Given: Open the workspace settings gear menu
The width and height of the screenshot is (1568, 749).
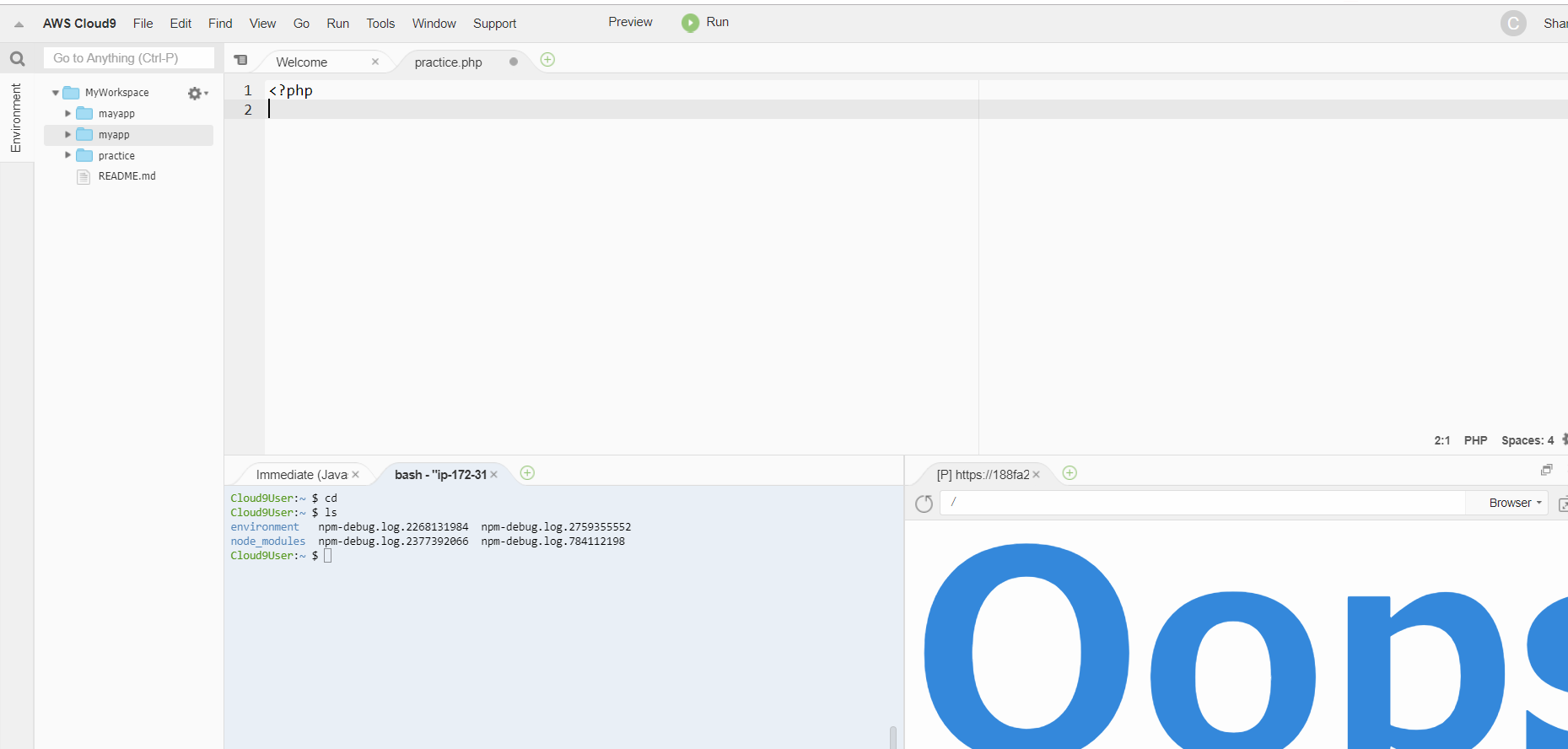Looking at the screenshot, I should [197, 94].
